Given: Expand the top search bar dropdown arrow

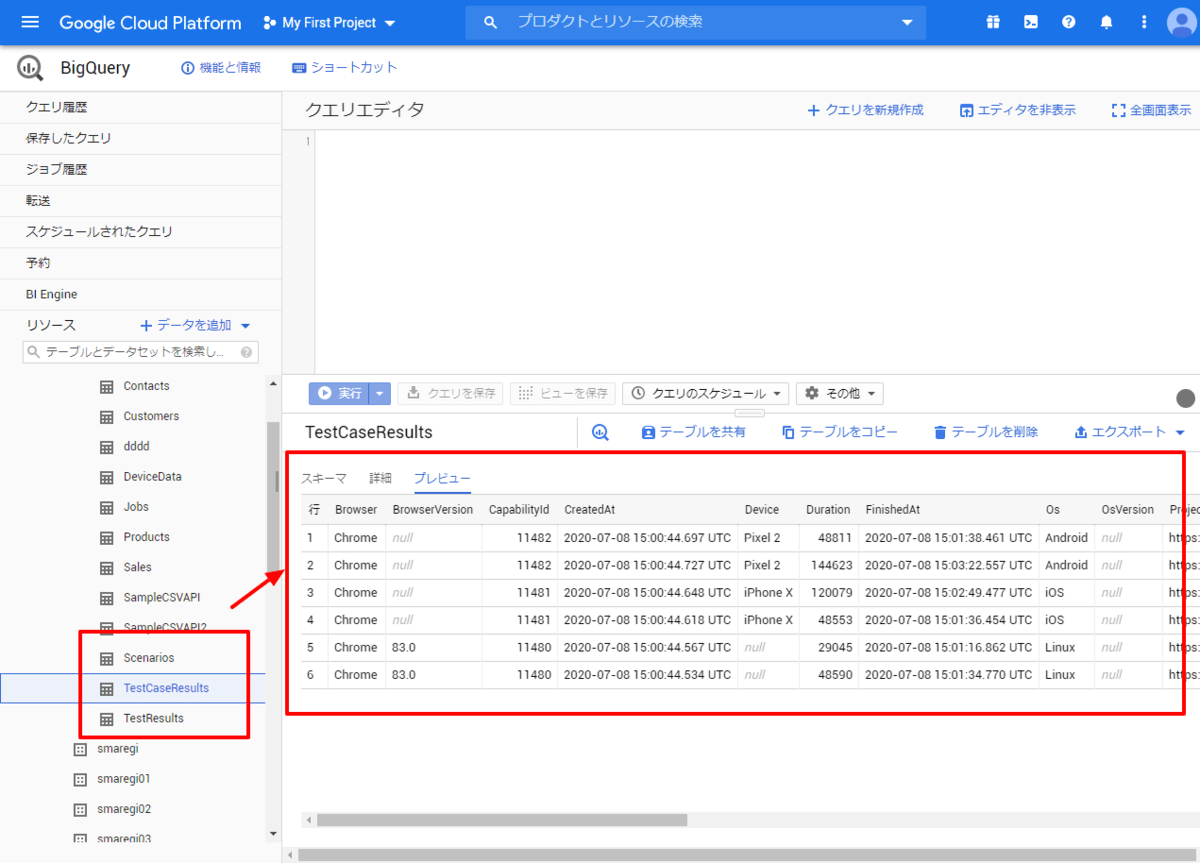Looking at the screenshot, I should [907, 22].
